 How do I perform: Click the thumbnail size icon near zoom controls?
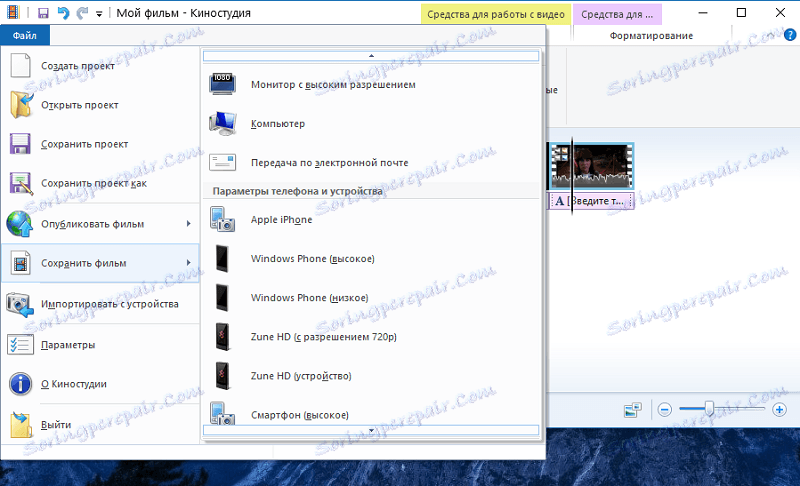(633, 409)
